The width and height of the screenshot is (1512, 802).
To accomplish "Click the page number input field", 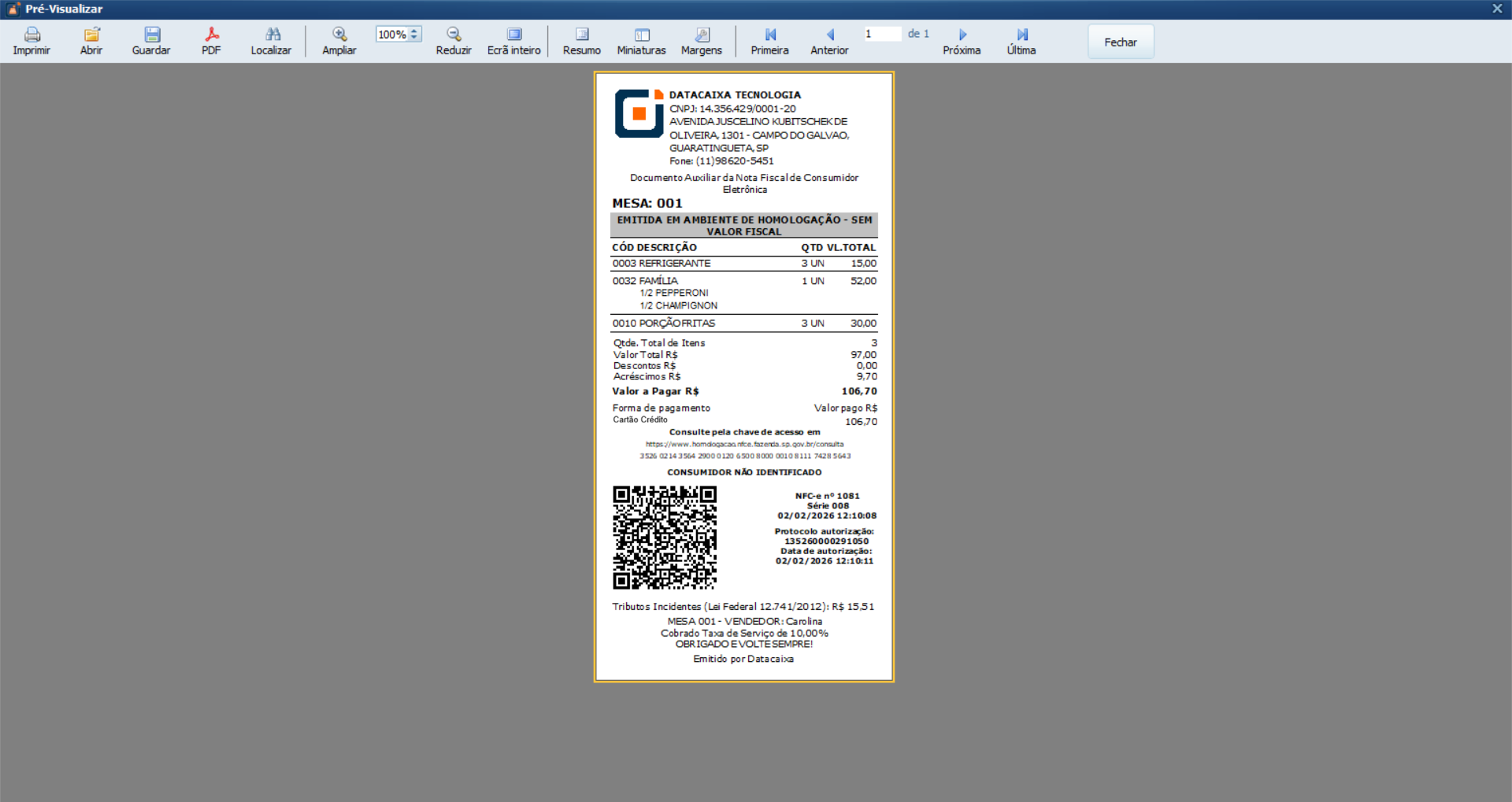I will [x=882, y=34].
